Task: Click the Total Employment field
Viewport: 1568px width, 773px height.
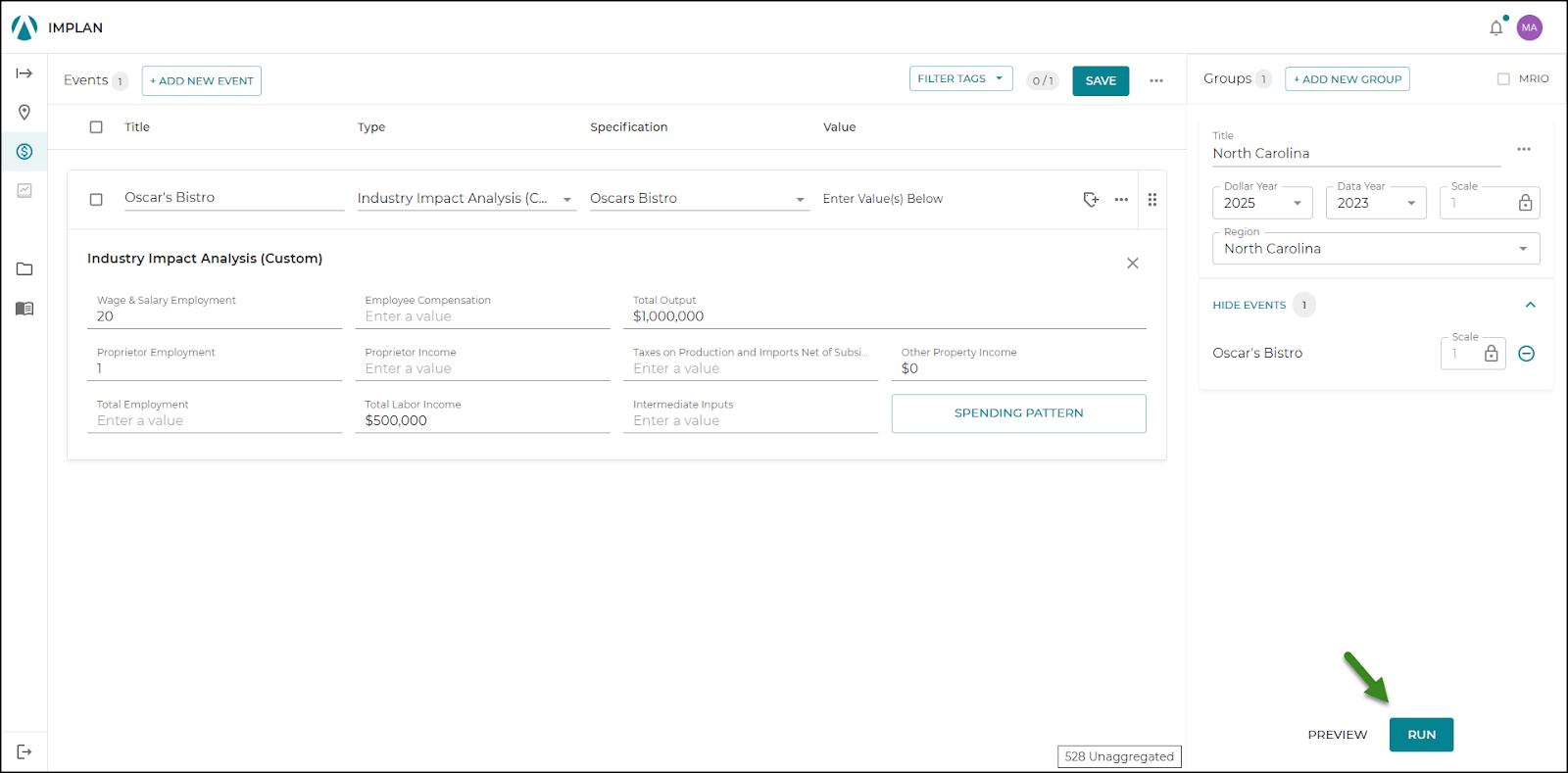Action: (215, 413)
